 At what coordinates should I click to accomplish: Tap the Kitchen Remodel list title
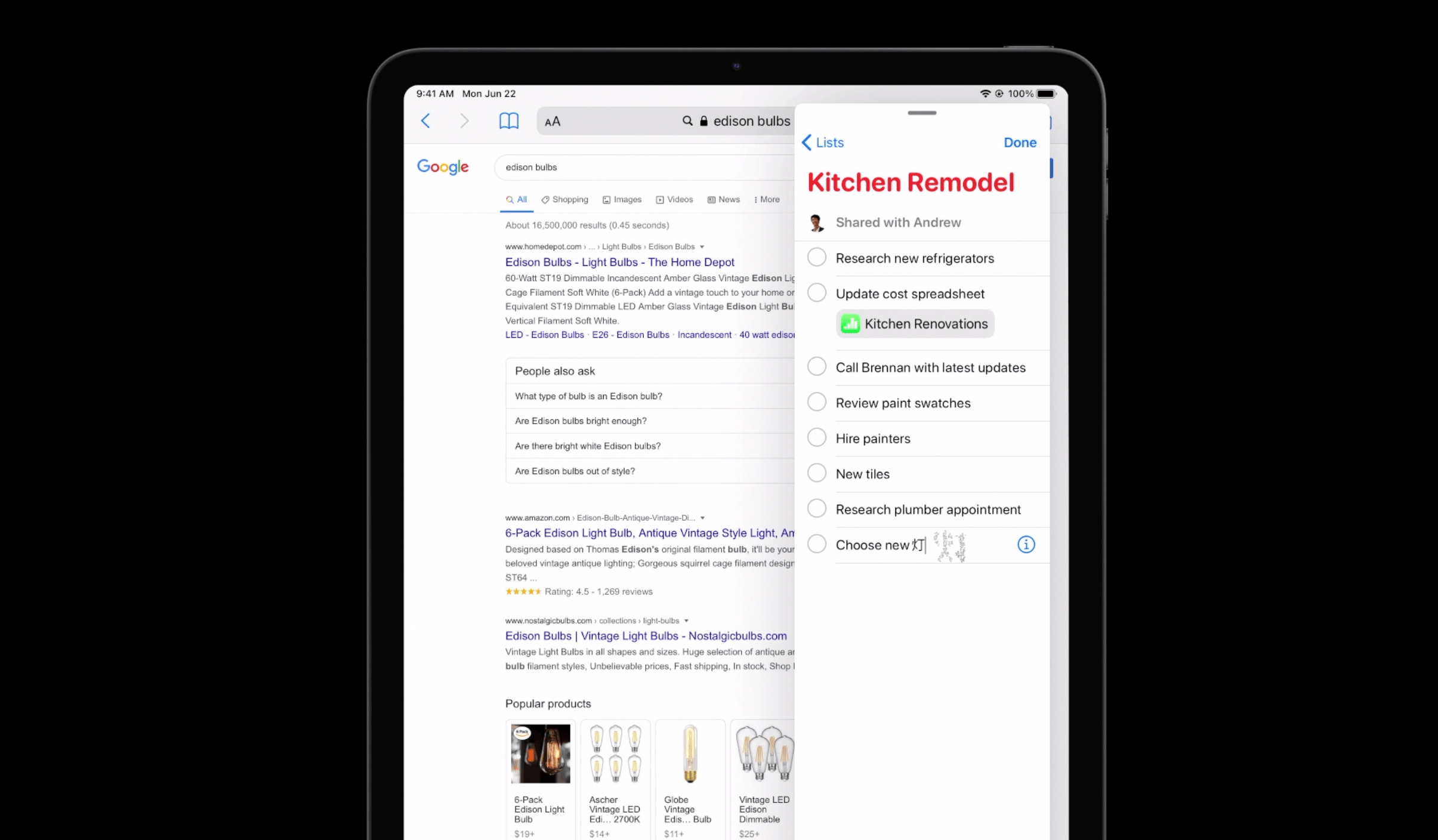coord(911,183)
